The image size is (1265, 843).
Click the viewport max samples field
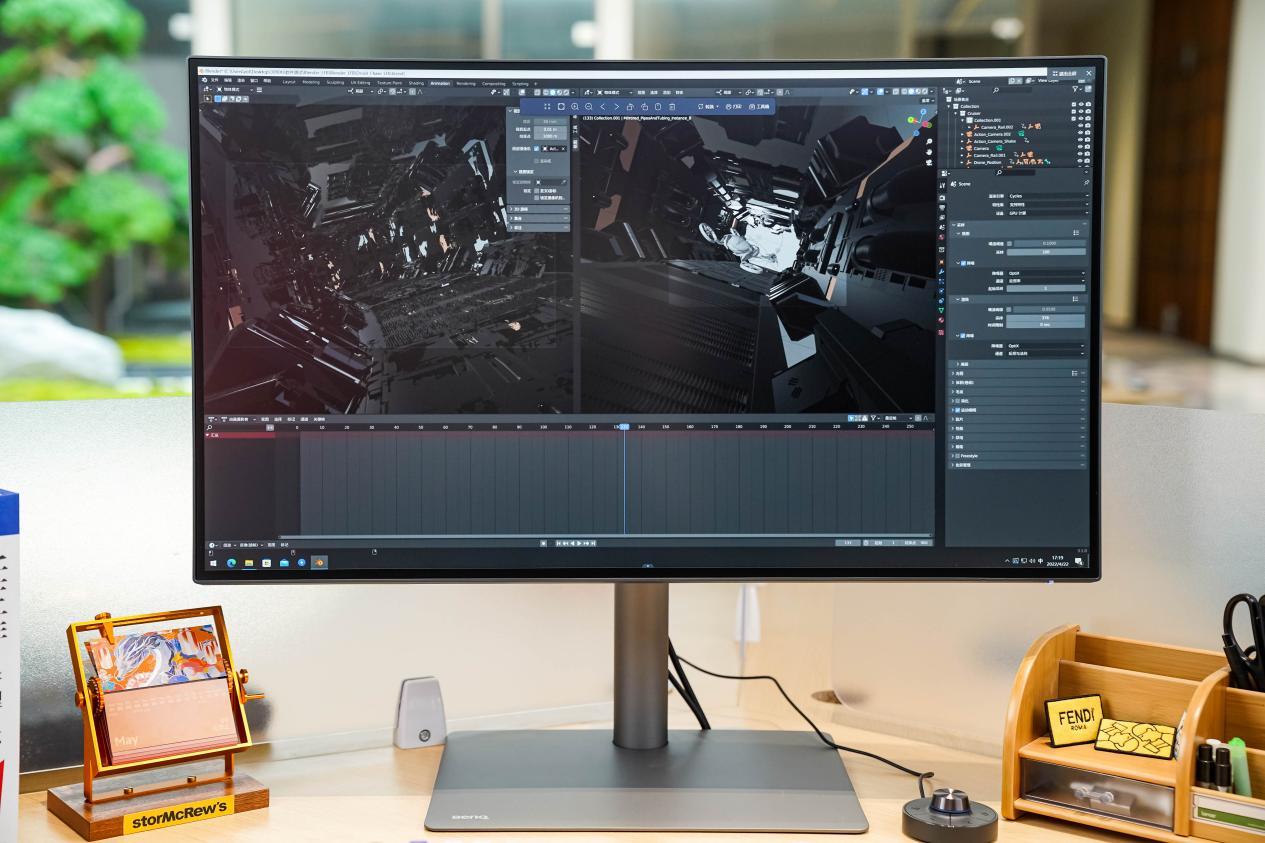[x=1046, y=252]
